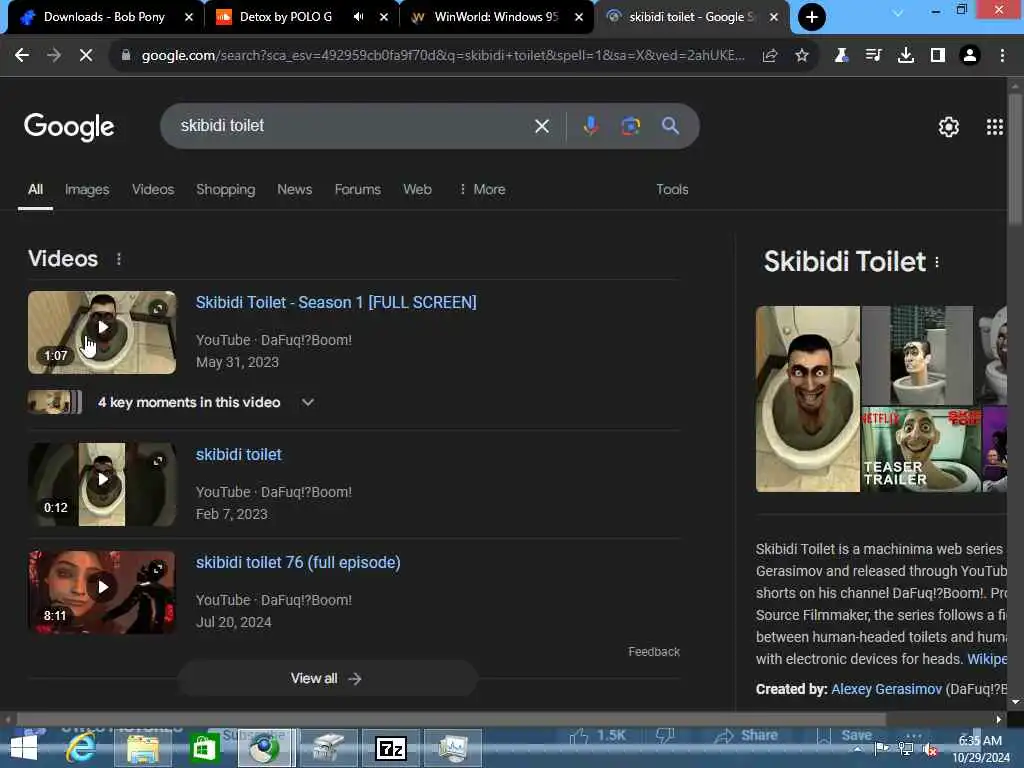Screen dimensions: 1024x768
Task: Open the large Skibidi Toilet panel image
Action: click(x=808, y=399)
